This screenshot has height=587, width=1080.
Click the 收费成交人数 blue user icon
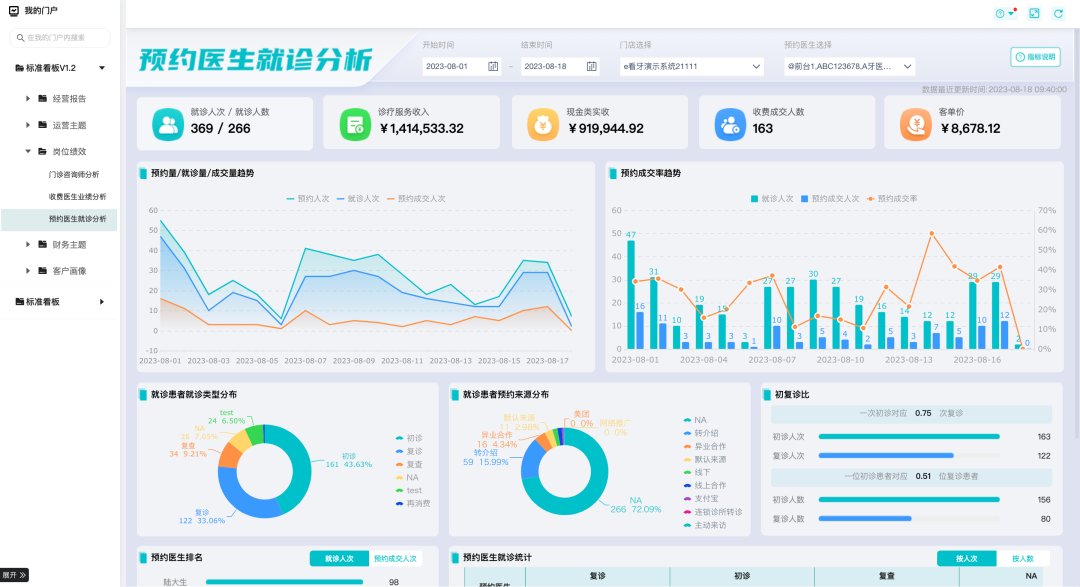pyautogui.click(x=730, y=125)
